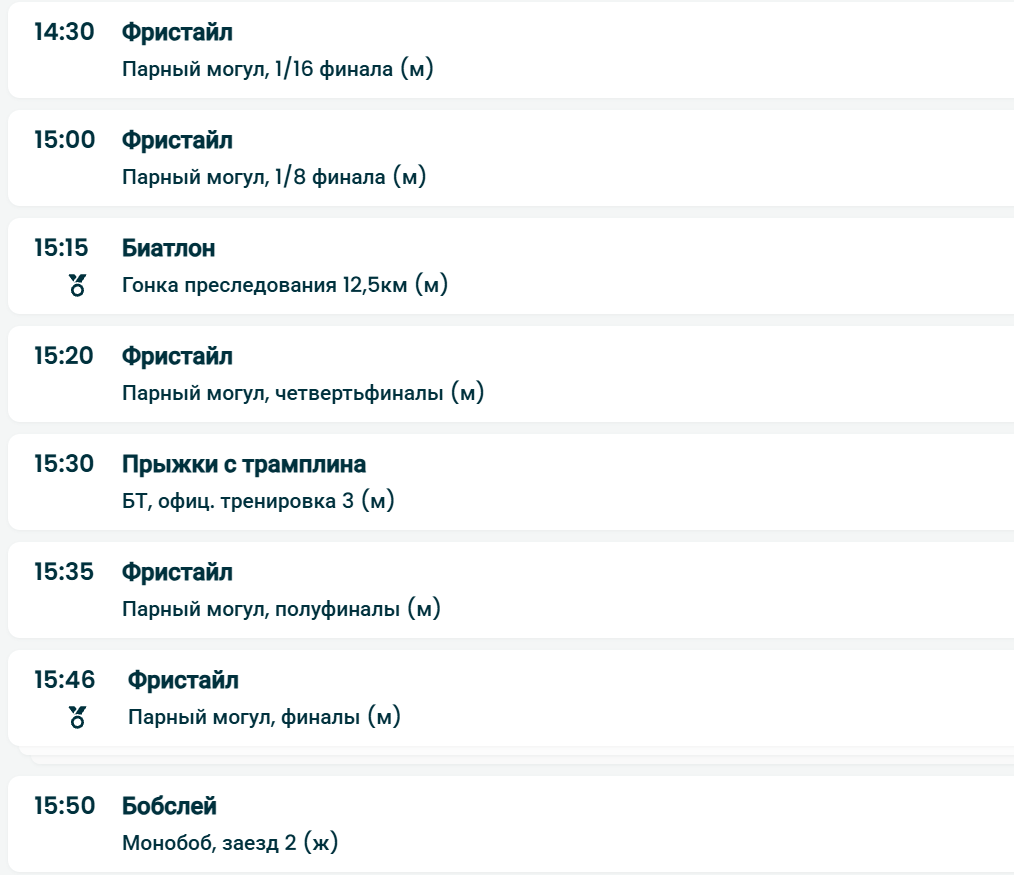Select the Фристайл title at 15:20

click(x=177, y=356)
